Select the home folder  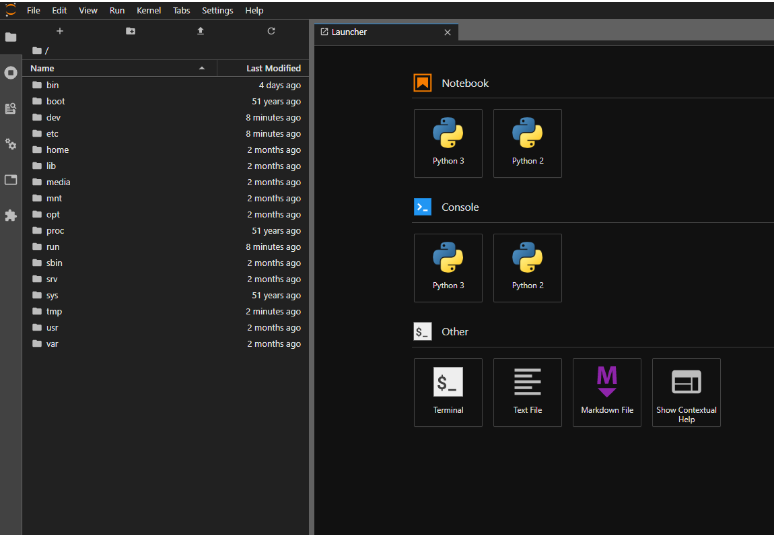pyautogui.click(x=57, y=150)
